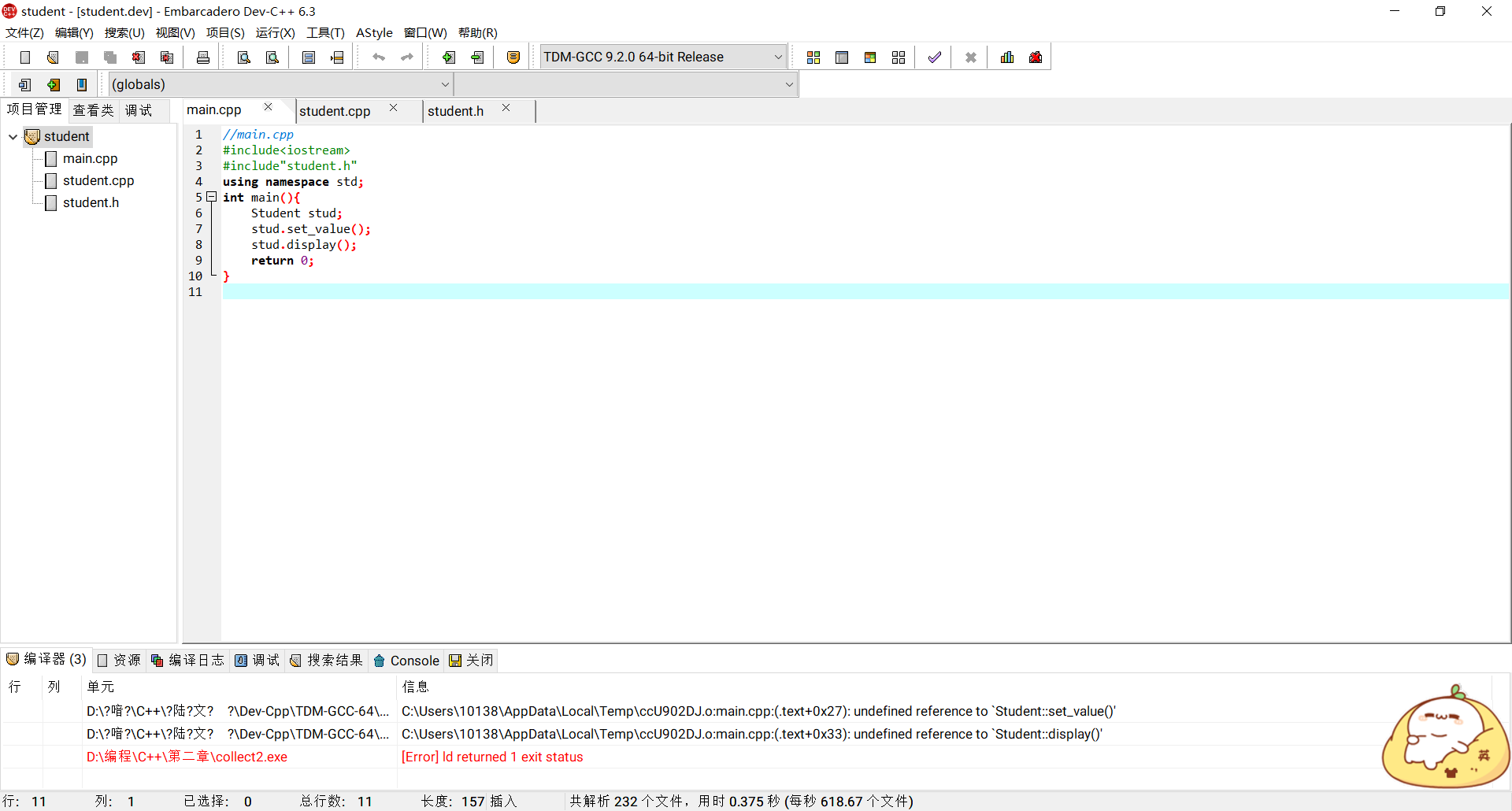The width and height of the screenshot is (1512, 811).
Task: Open the (globals) symbol dropdown
Action: 446,84
